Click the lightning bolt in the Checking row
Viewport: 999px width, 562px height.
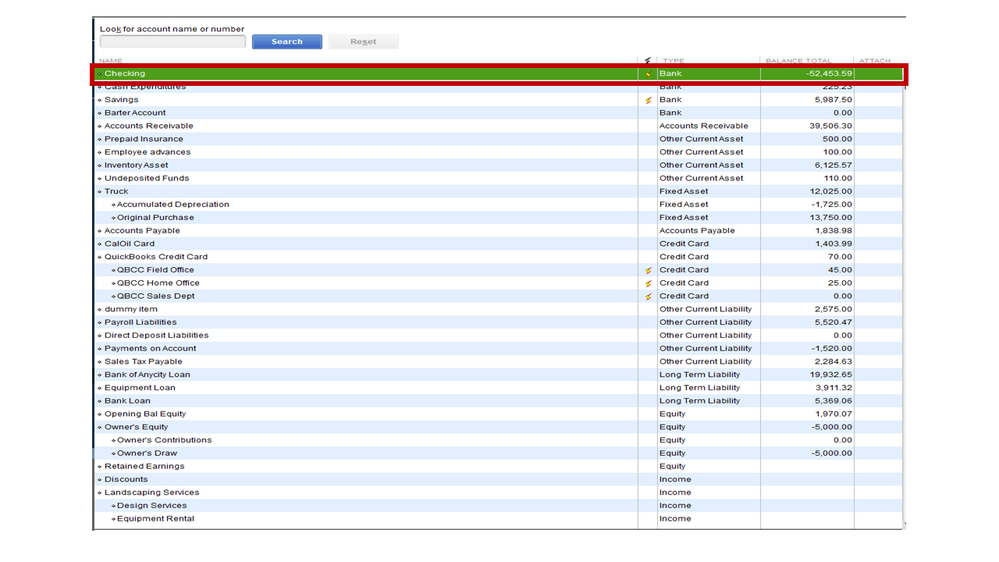click(648, 74)
